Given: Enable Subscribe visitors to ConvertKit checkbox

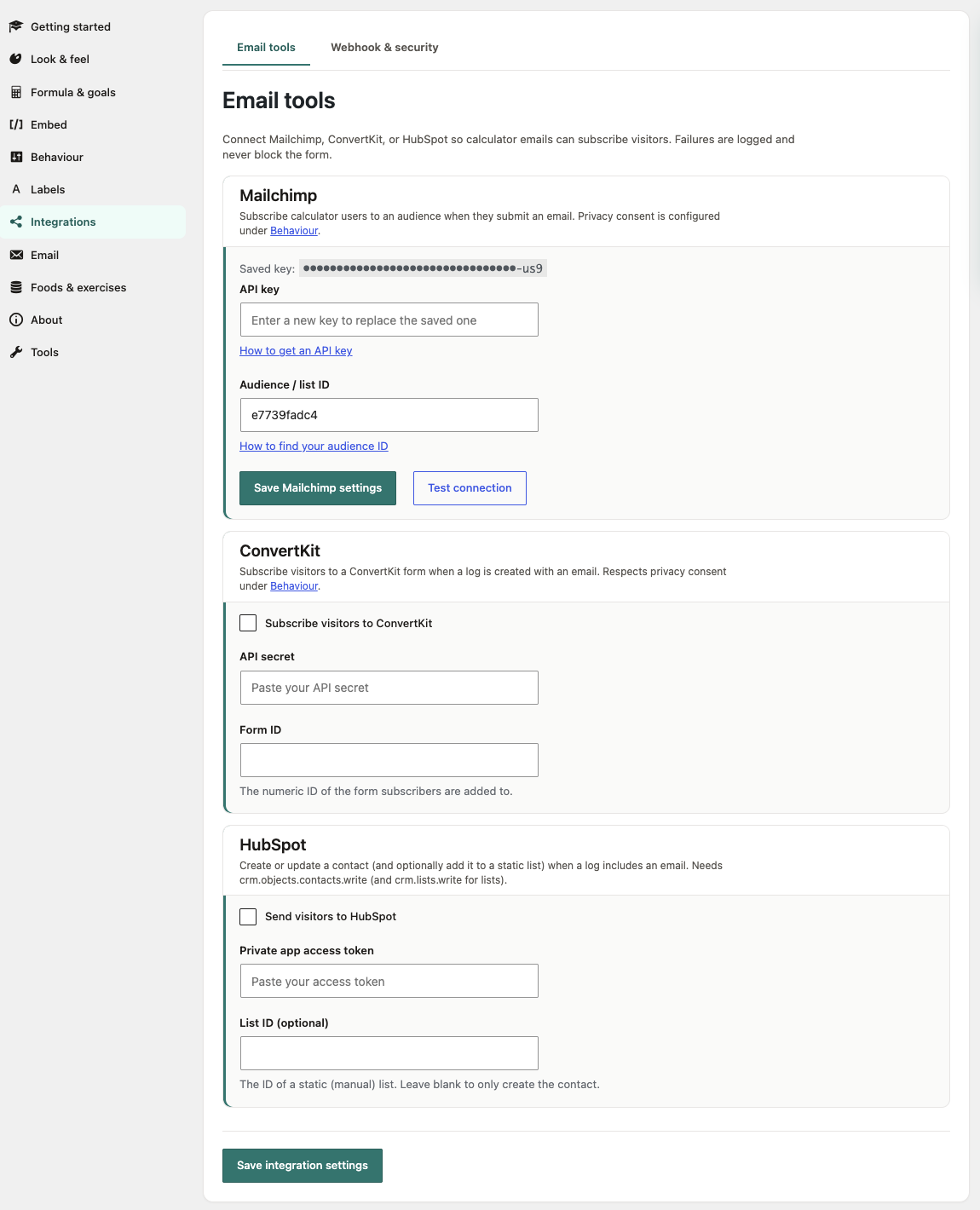Looking at the screenshot, I should tap(248, 623).
